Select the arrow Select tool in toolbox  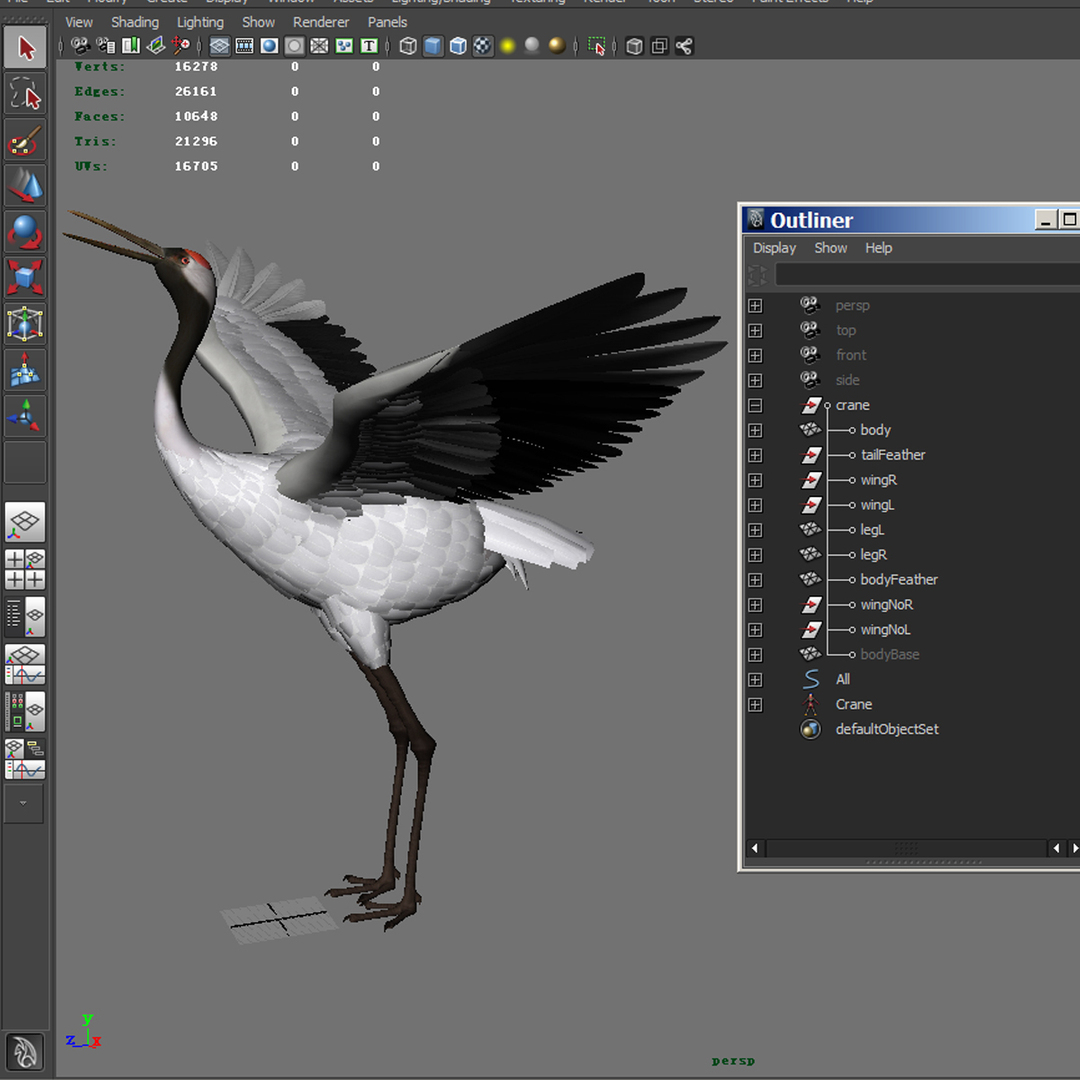25,48
